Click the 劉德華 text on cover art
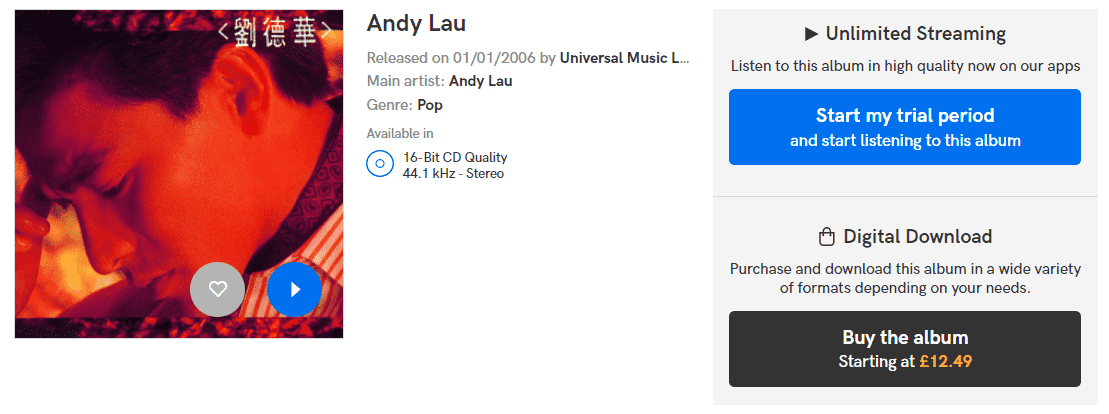Viewport: 1109px width, 414px height. click(274, 33)
